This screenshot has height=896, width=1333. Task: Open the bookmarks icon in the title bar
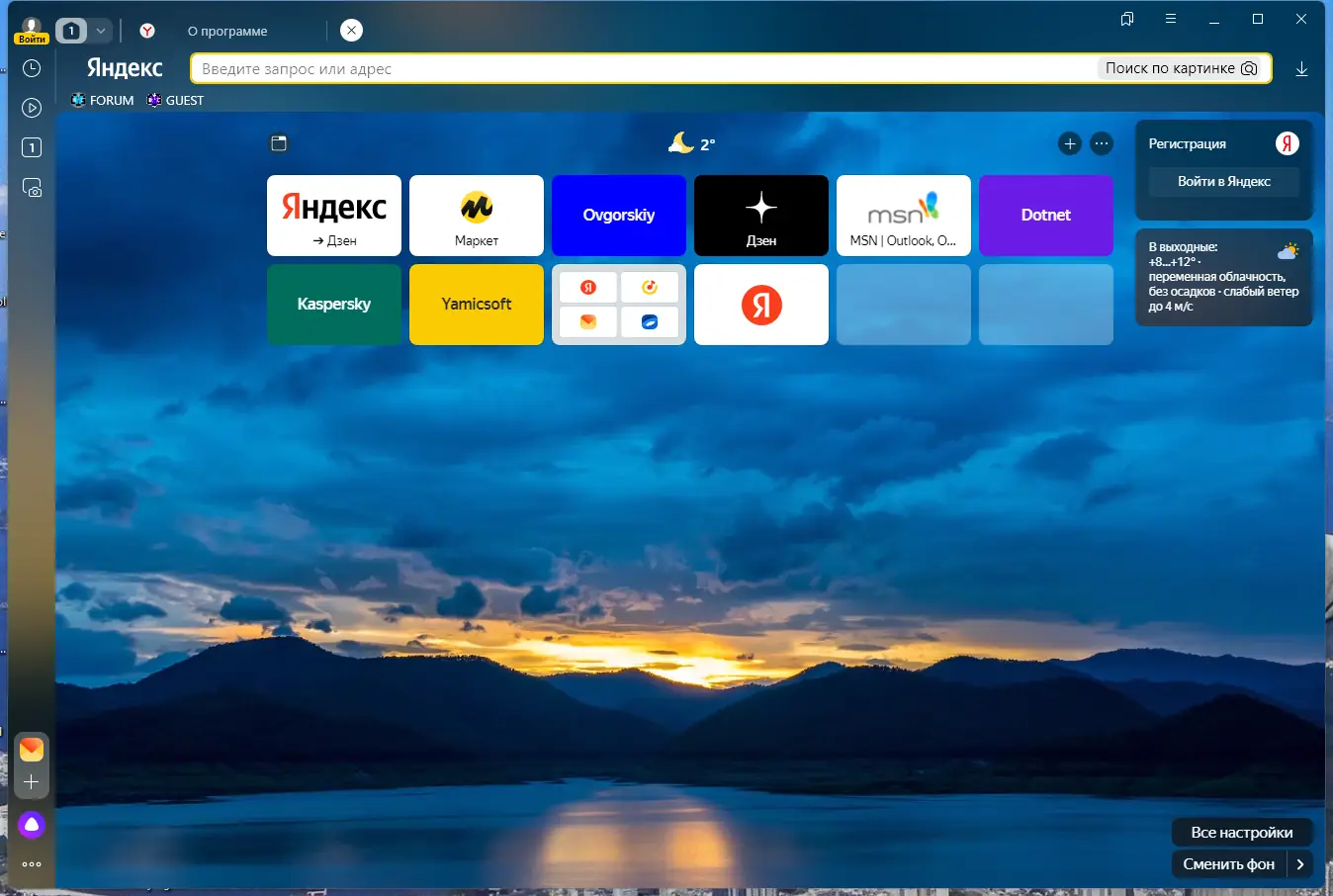click(x=1127, y=19)
